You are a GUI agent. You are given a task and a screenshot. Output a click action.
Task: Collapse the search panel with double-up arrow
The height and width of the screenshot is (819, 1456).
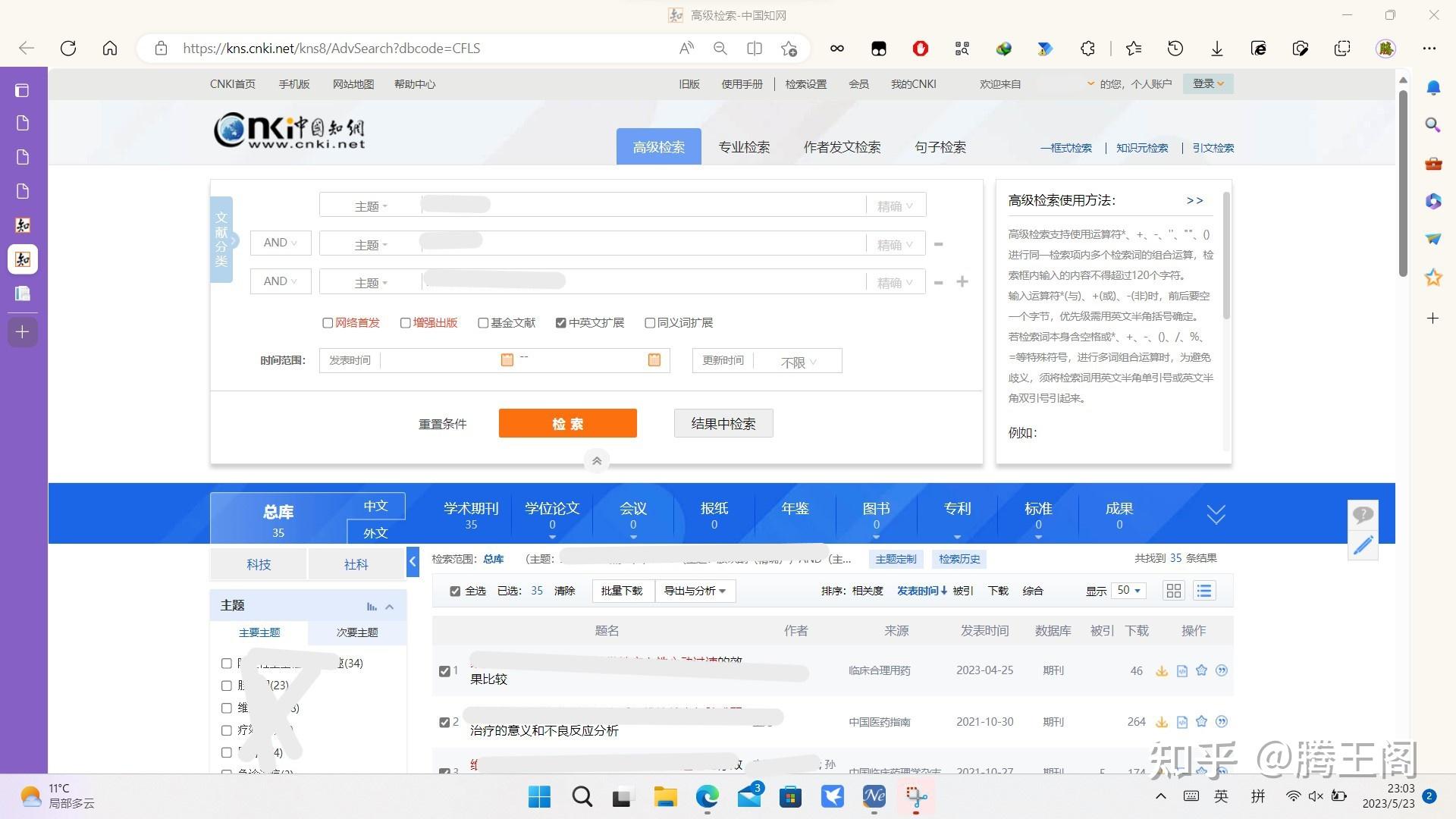[x=597, y=460]
